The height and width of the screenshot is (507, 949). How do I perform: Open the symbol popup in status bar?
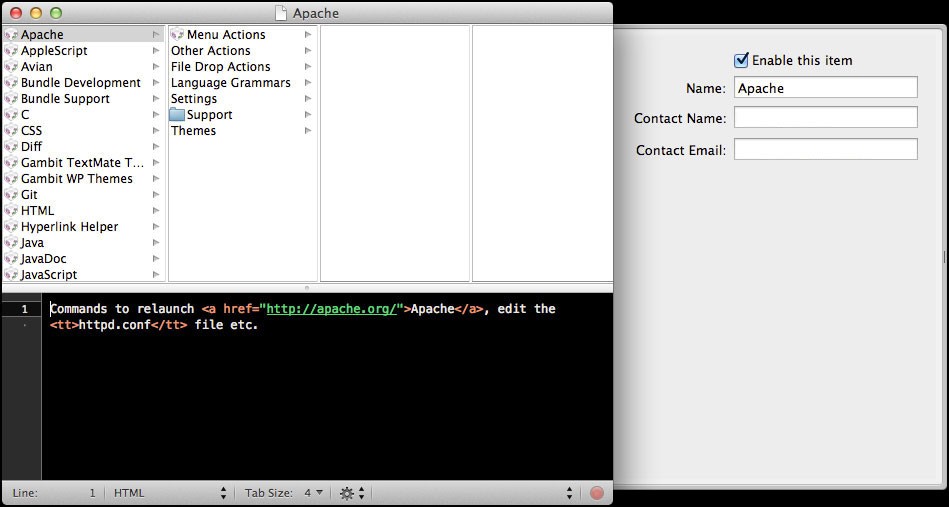474,493
